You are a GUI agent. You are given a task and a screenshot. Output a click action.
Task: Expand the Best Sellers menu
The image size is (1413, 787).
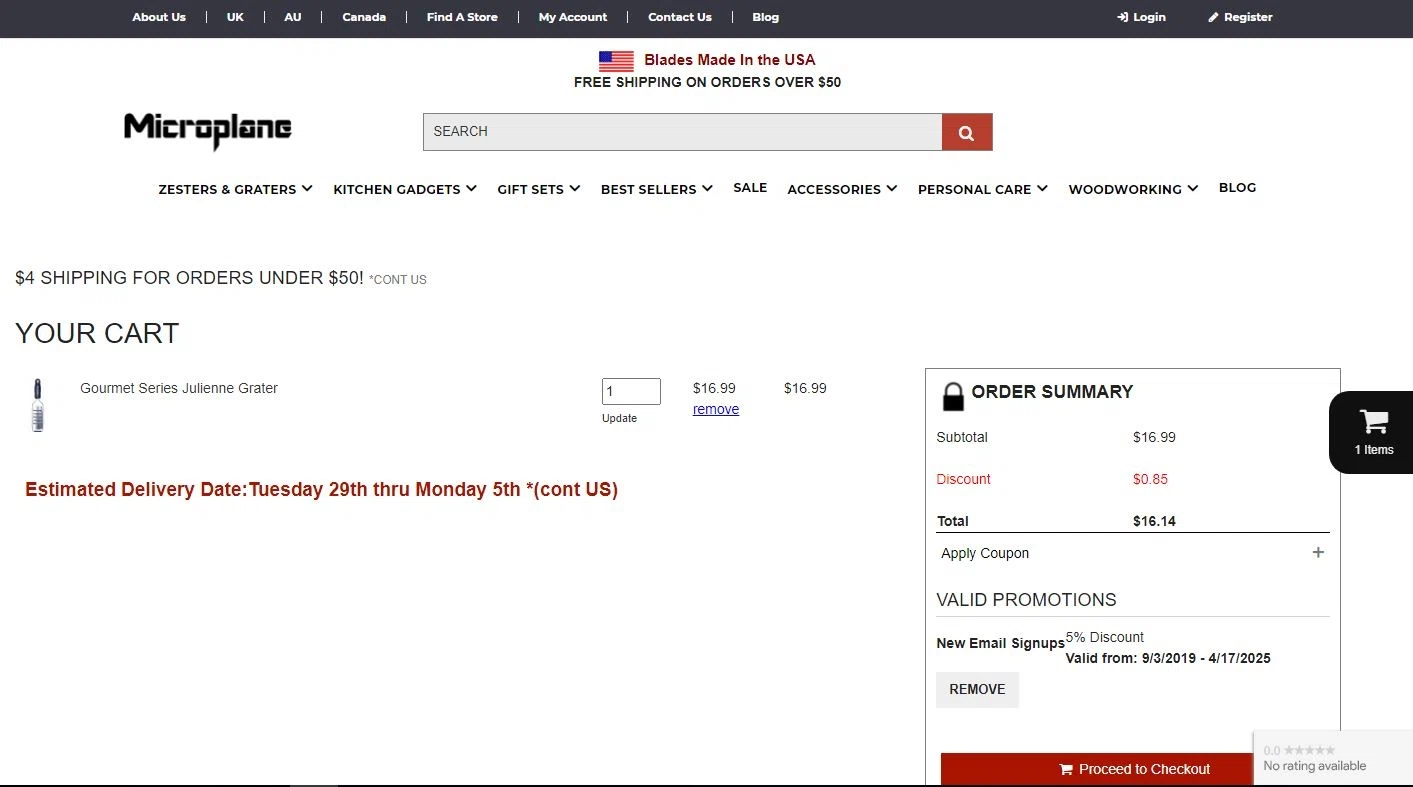(x=657, y=189)
